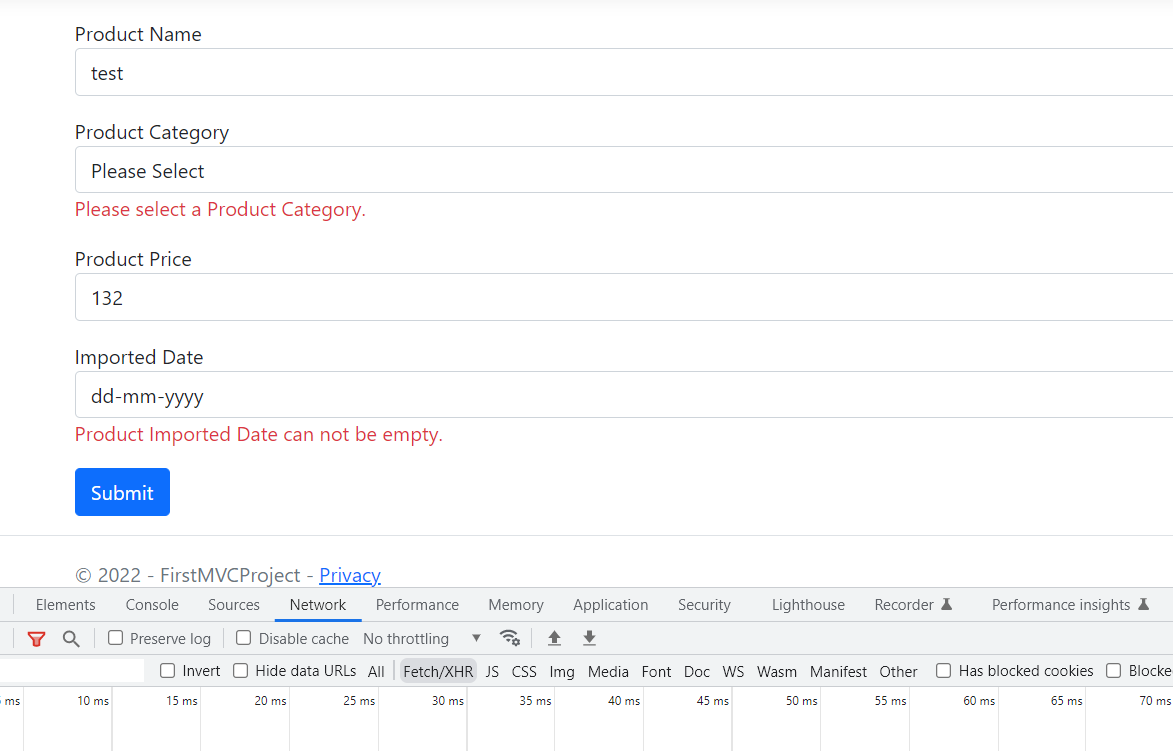Click the Product Name field containing test
Viewport: 1173px width, 751px height.
pos(400,72)
